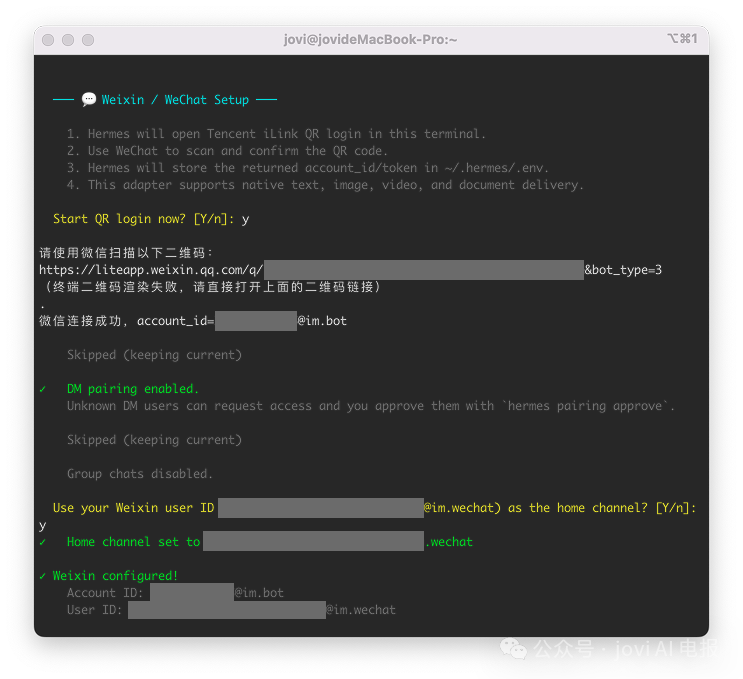The width and height of the screenshot is (743, 679).
Task: Click the ⌥⌘1 shortcut indicator
Action: point(682,38)
